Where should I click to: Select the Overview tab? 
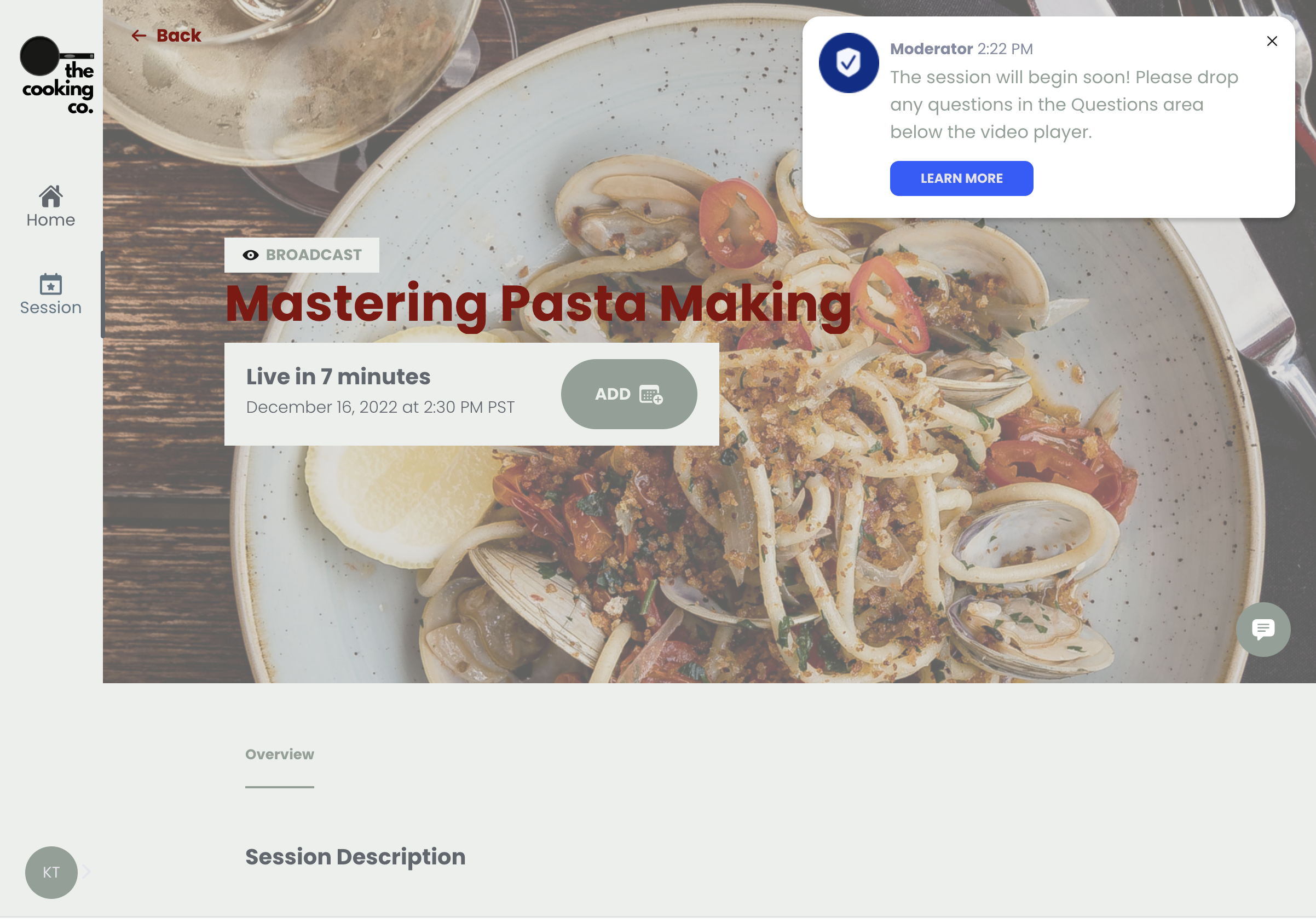280,755
